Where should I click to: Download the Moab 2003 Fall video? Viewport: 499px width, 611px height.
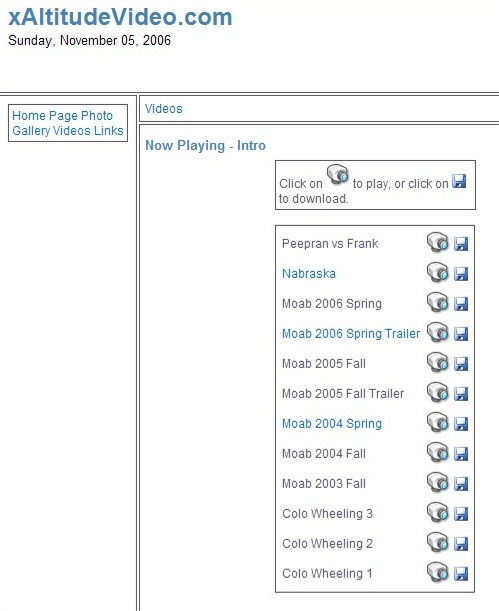click(461, 484)
